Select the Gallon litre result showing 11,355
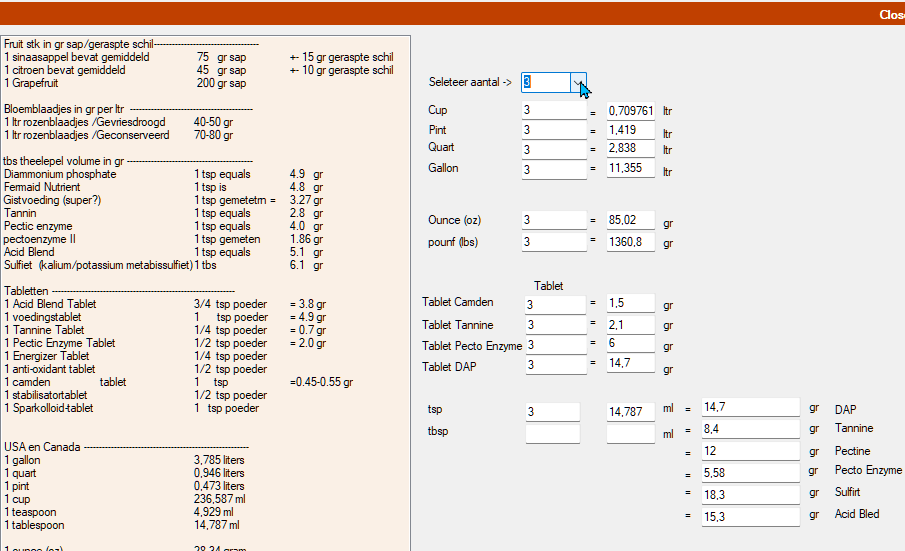The height and width of the screenshot is (551, 905). [630, 170]
